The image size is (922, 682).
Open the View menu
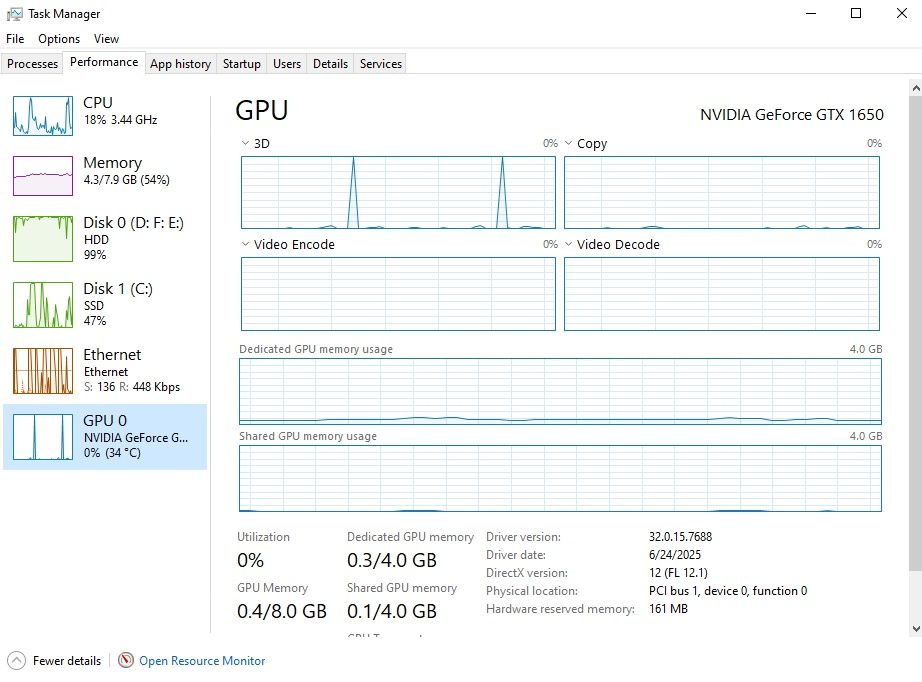[x=106, y=39]
